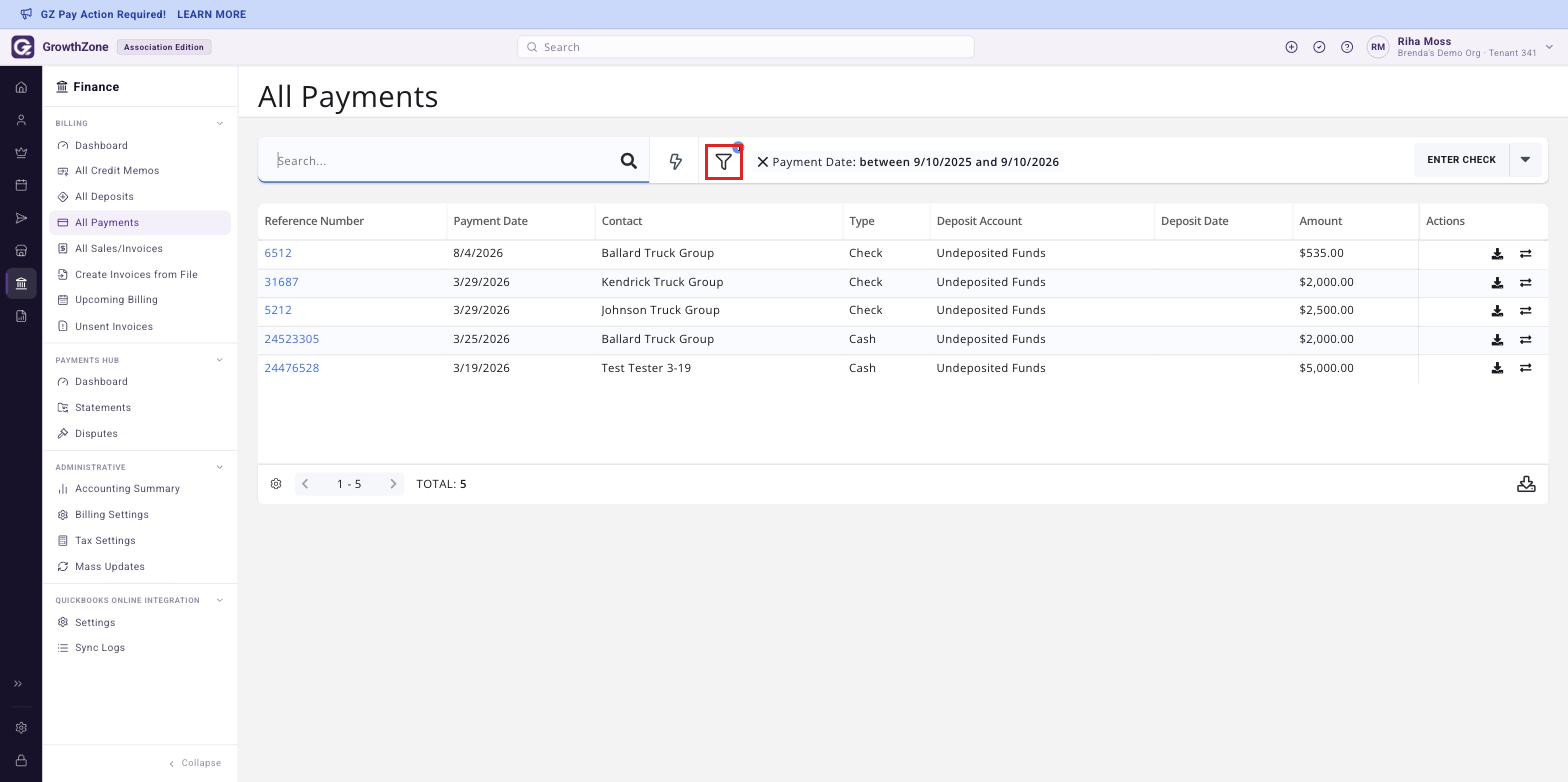The height and width of the screenshot is (782, 1568).
Task: Focus the global Search box in header
Action: click(x=746, y=47)
